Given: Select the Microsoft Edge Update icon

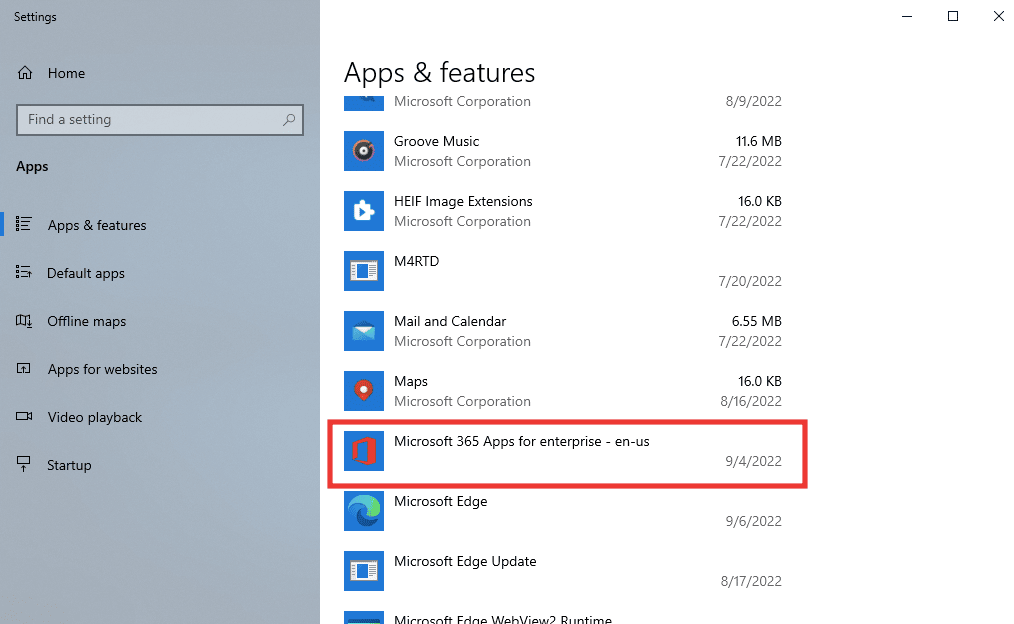Looking at the screenshot, I should pyautogui.click(x=363, y=571).
